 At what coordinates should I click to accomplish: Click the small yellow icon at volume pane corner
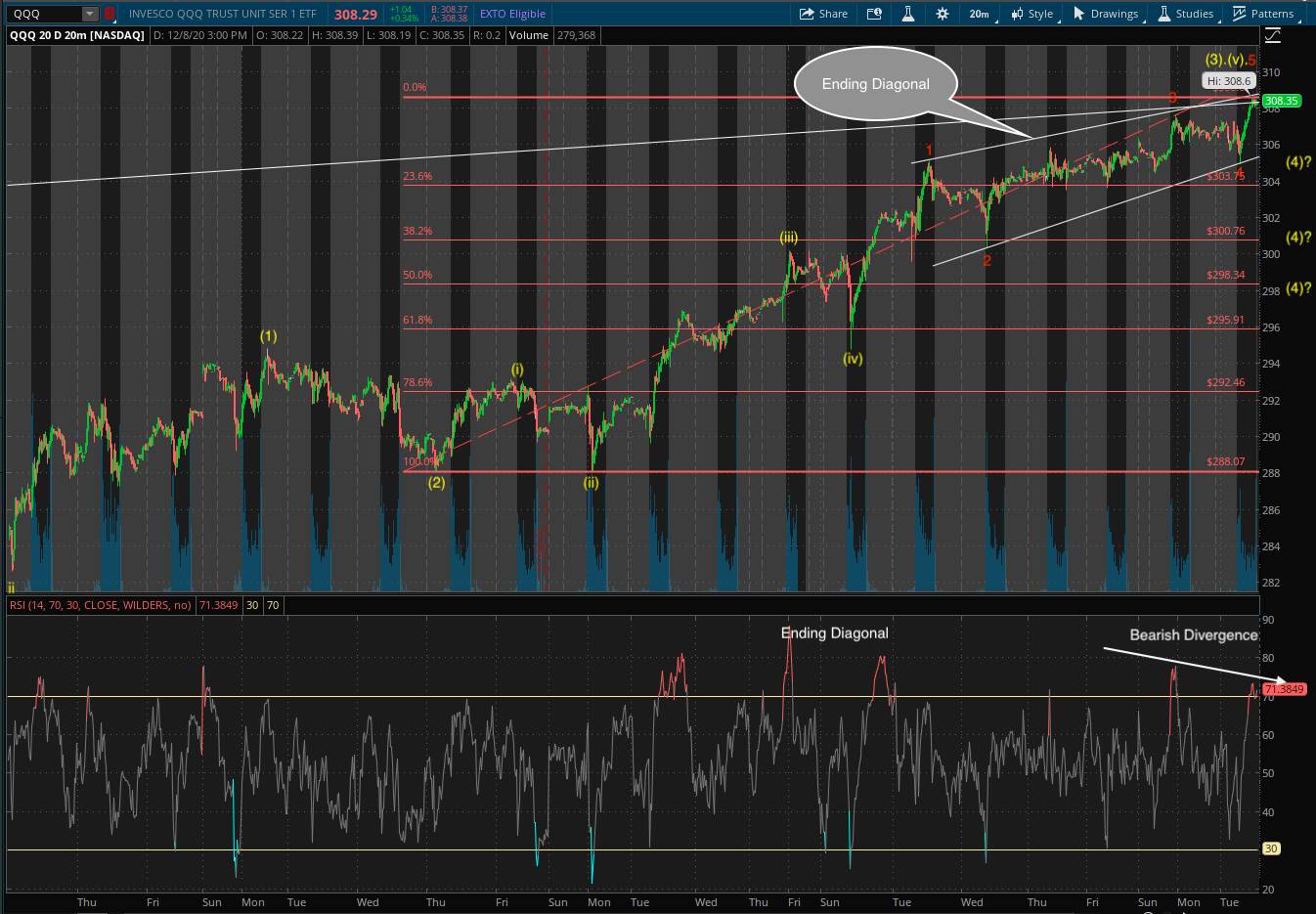(12, 588)
